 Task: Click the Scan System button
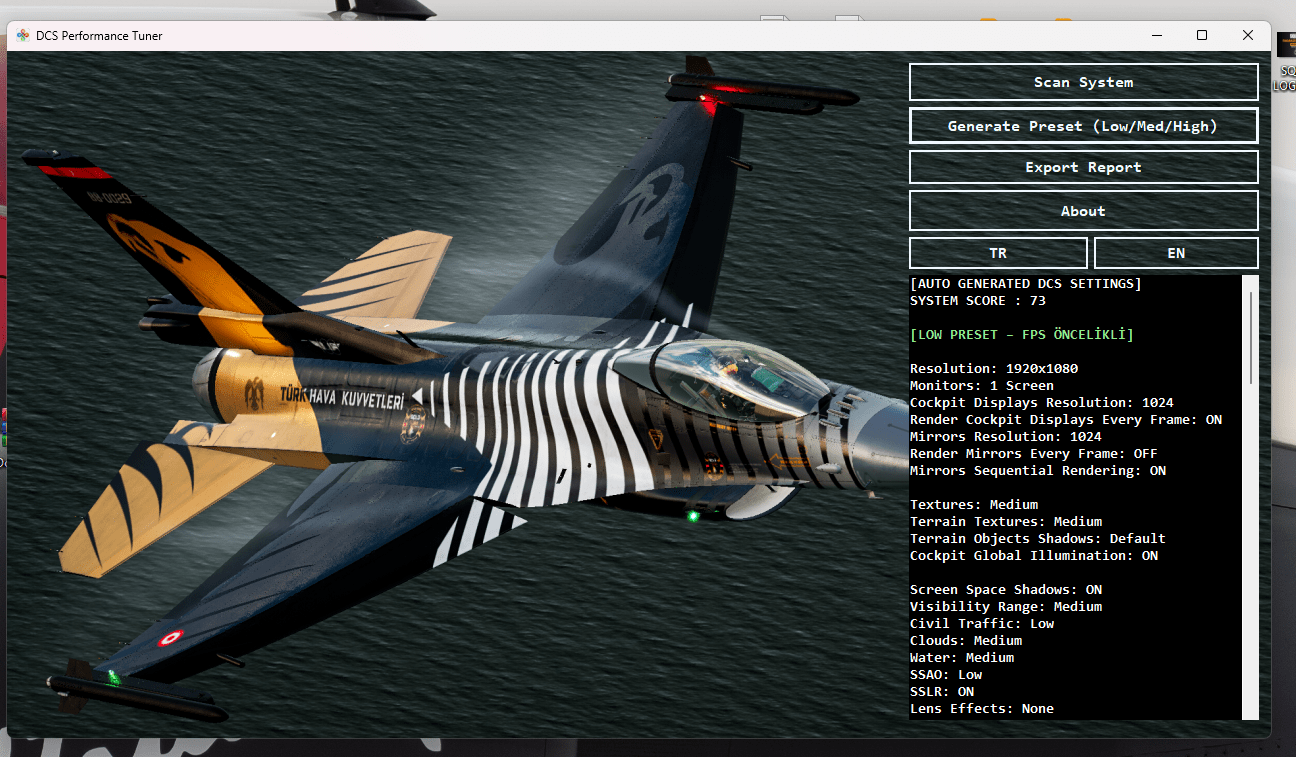pyautogui.click(x=1083, y=82)
